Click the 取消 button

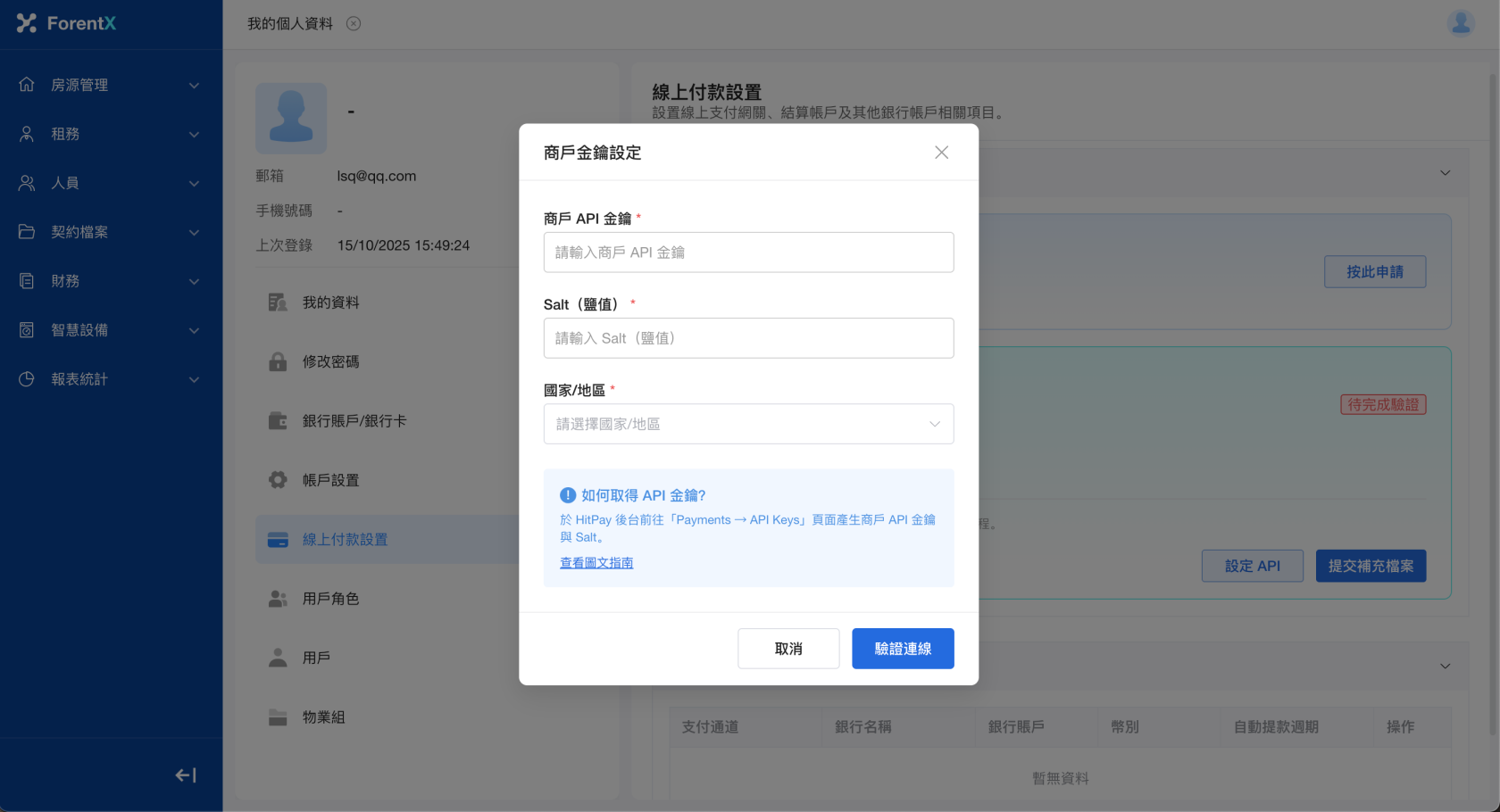point(788,649)
